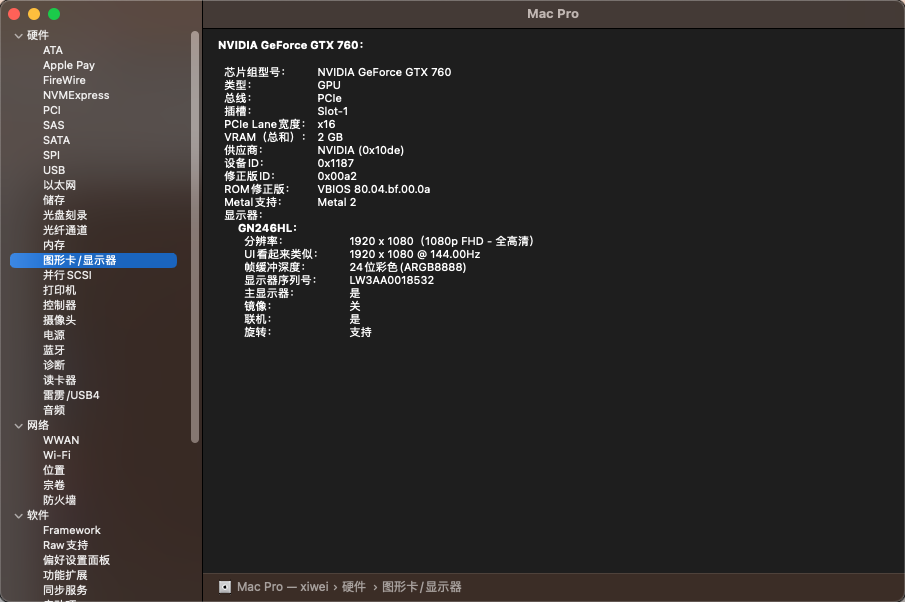Click Mac Pro — xiwei in path bar

(280, 587)
